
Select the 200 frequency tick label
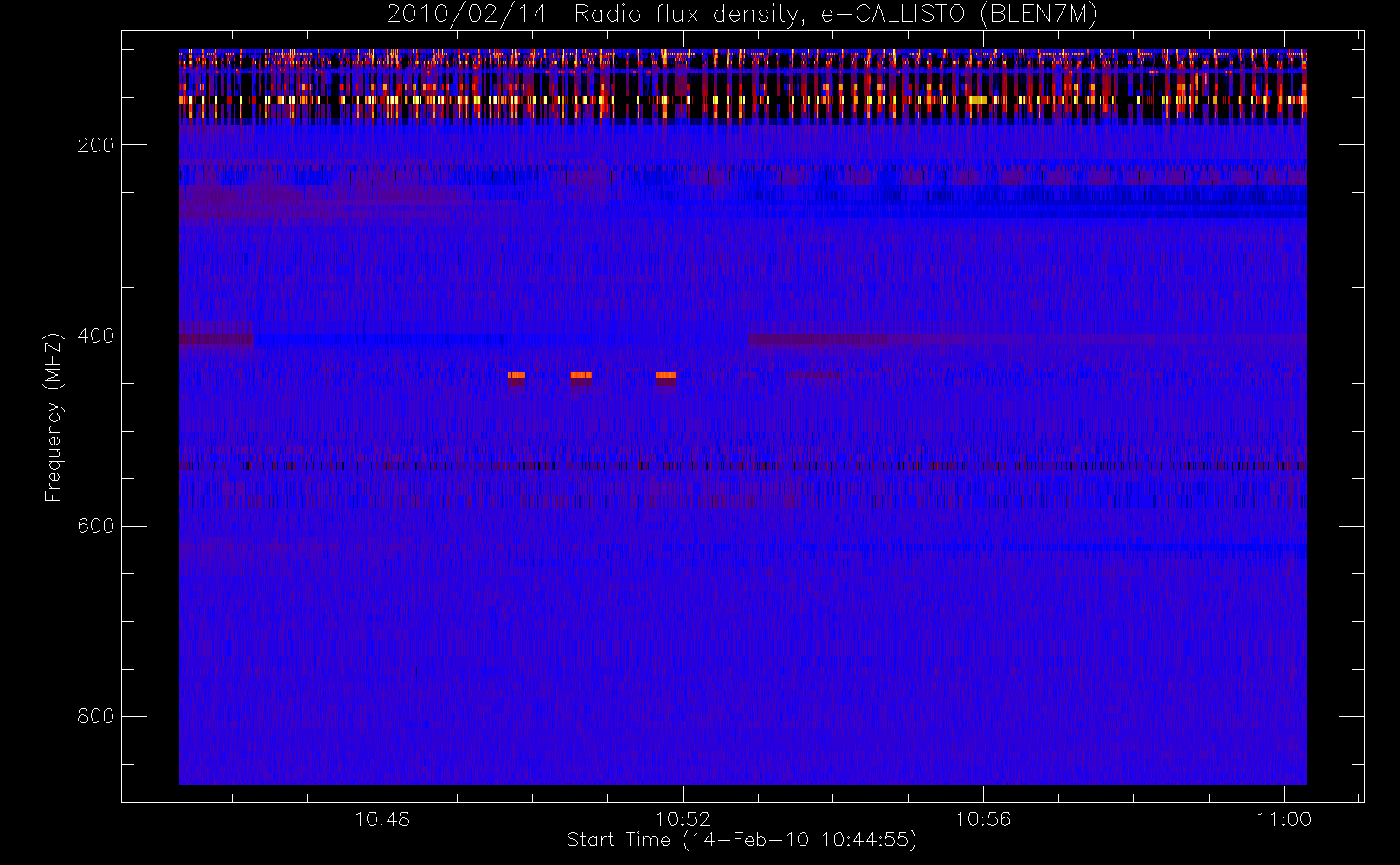click(x=96, y=145)
